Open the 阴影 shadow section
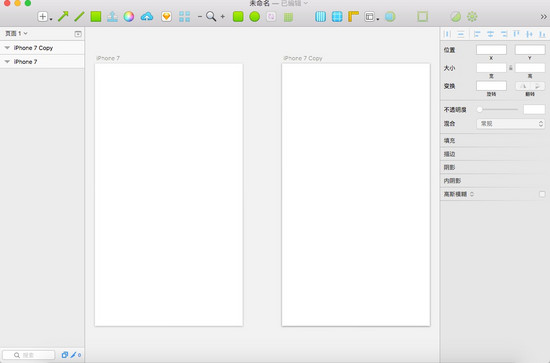 495,167
